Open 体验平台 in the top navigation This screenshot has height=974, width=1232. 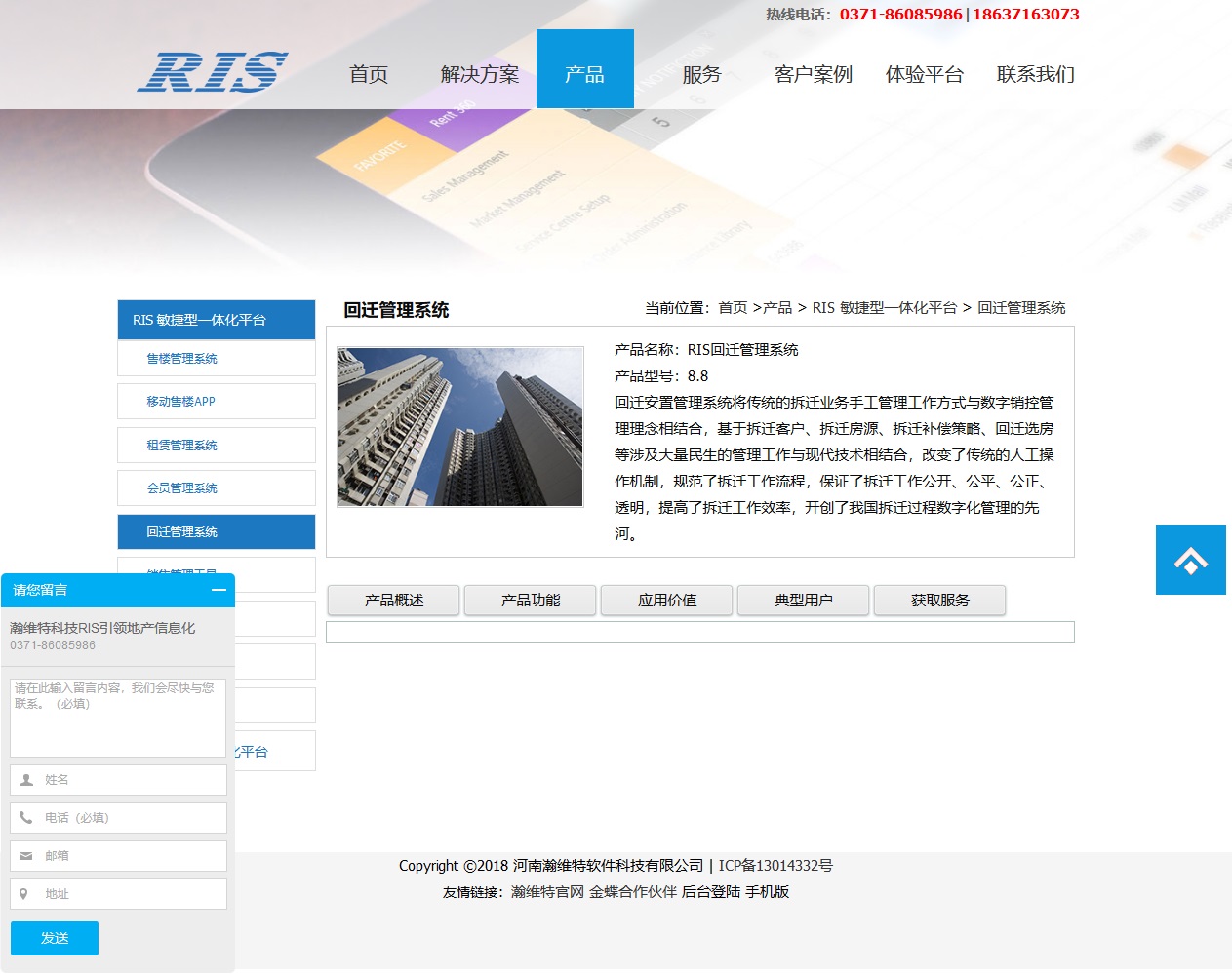click(x=925, y=74)
